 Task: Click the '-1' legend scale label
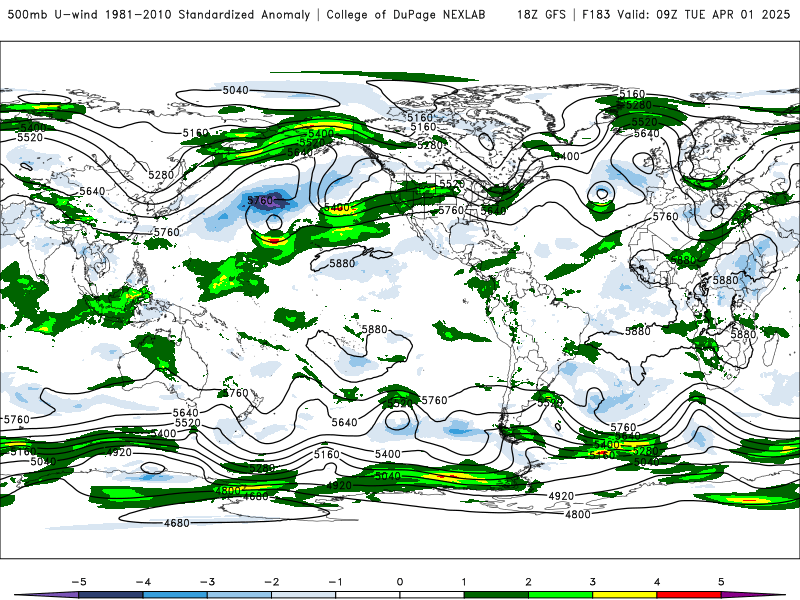tap(335, 582)
